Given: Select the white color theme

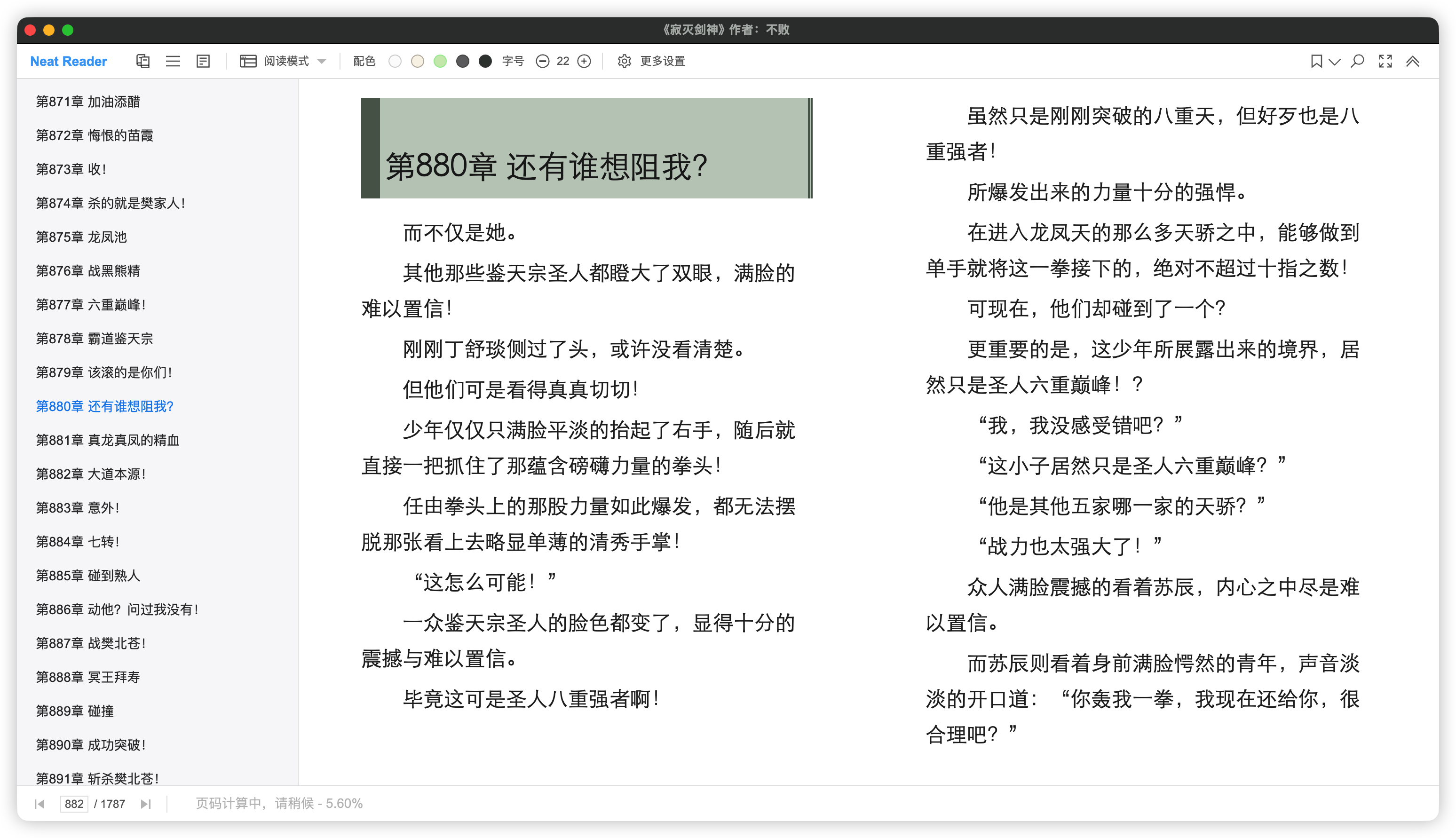Looking at the screenshot, I should tap(395, 61).
